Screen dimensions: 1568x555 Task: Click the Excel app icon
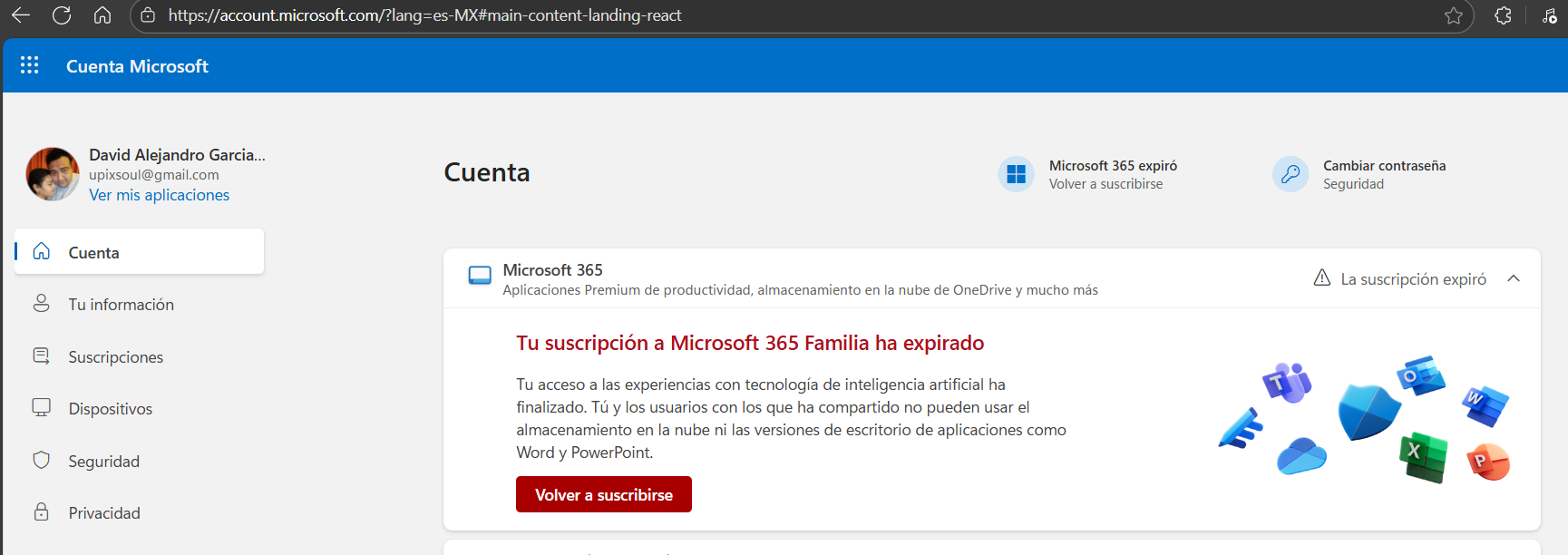click(x=1424, y=458)
